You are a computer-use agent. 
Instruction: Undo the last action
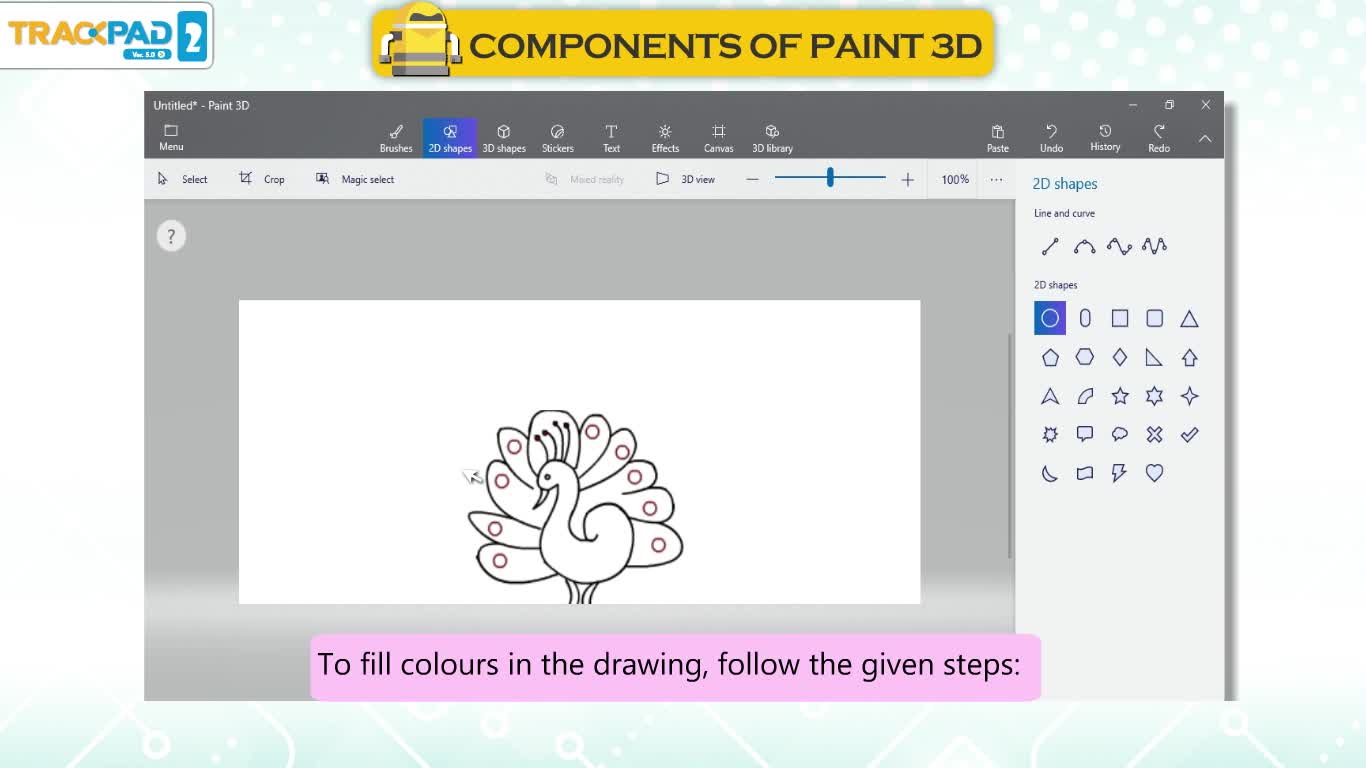click(x=1051, y=138)
